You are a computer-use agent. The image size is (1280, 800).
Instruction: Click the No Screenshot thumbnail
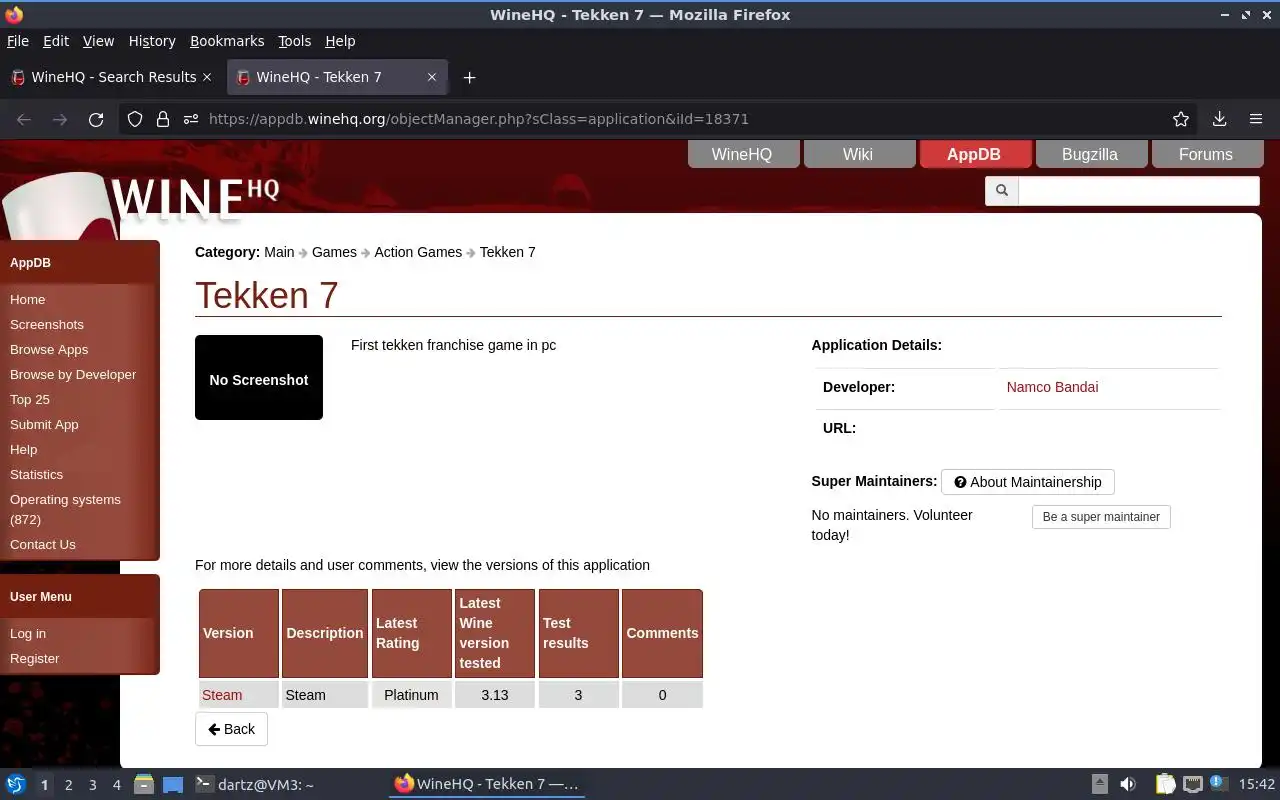point(259,377)
